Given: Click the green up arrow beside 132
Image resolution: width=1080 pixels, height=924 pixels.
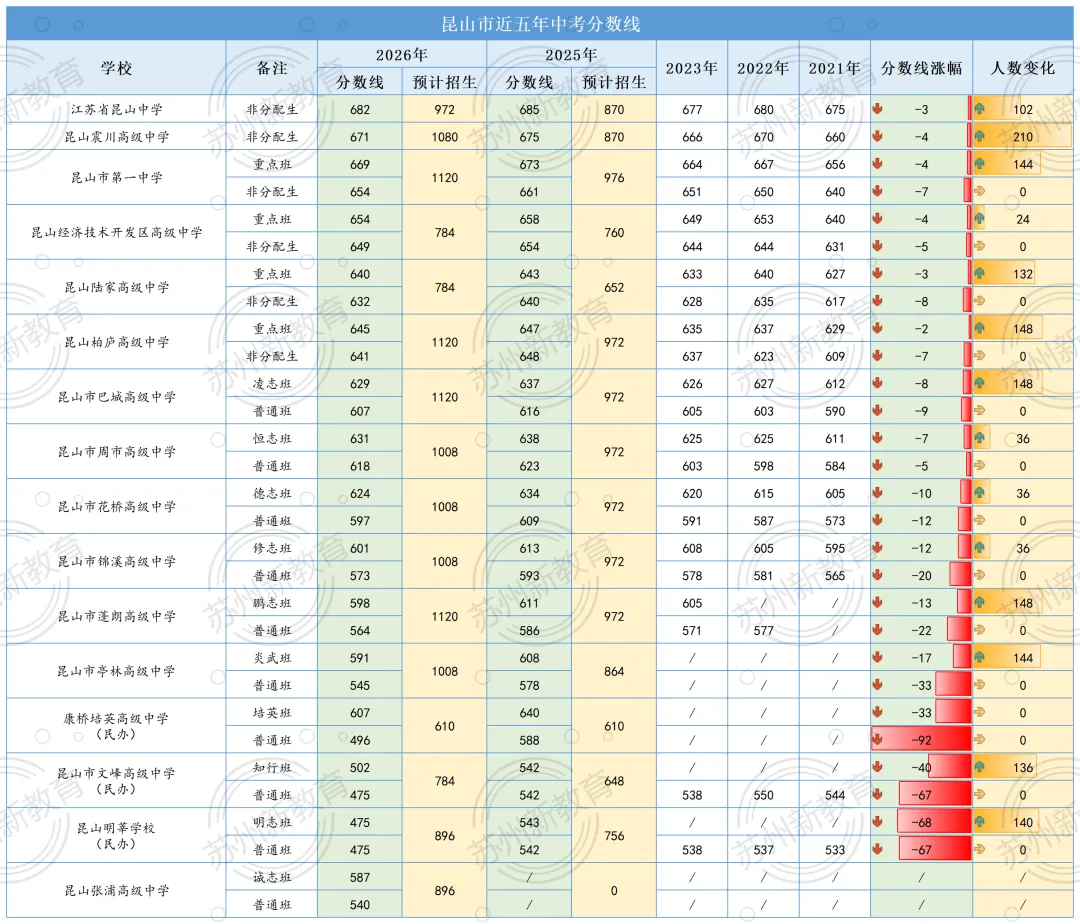Looking at the screenshot, I should click(979, 273).
